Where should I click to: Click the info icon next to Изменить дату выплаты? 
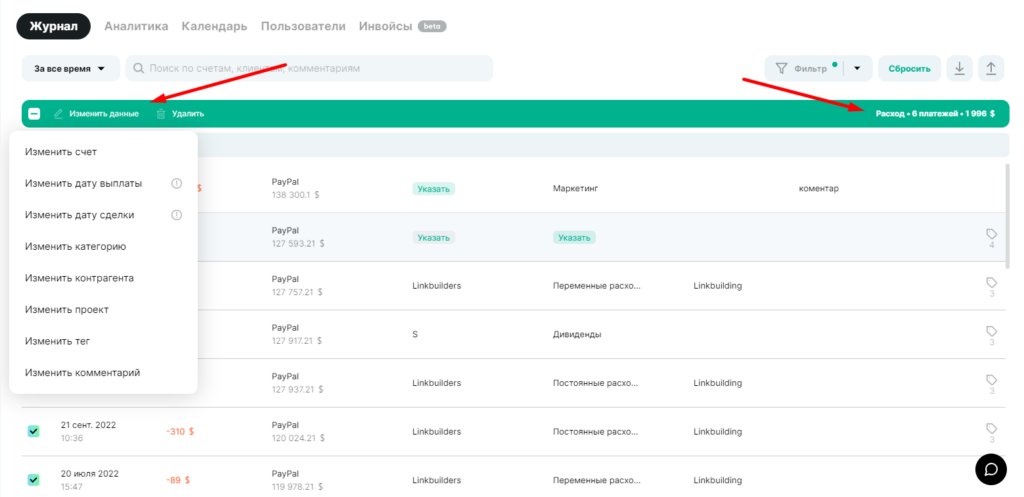176,184
